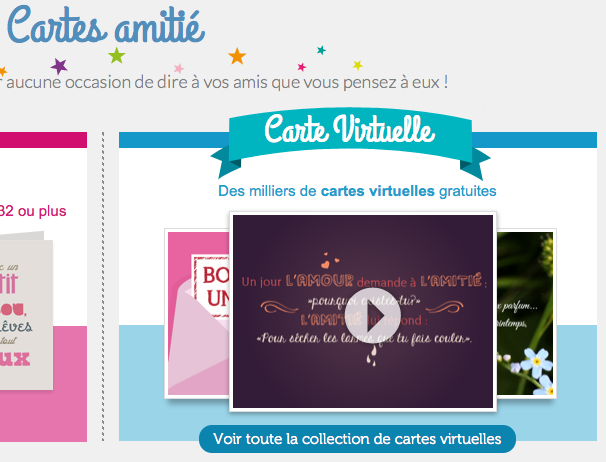Viewport: 606px width, 462px height.
Task: Click the orange star decoration
Action: [237, 56]
